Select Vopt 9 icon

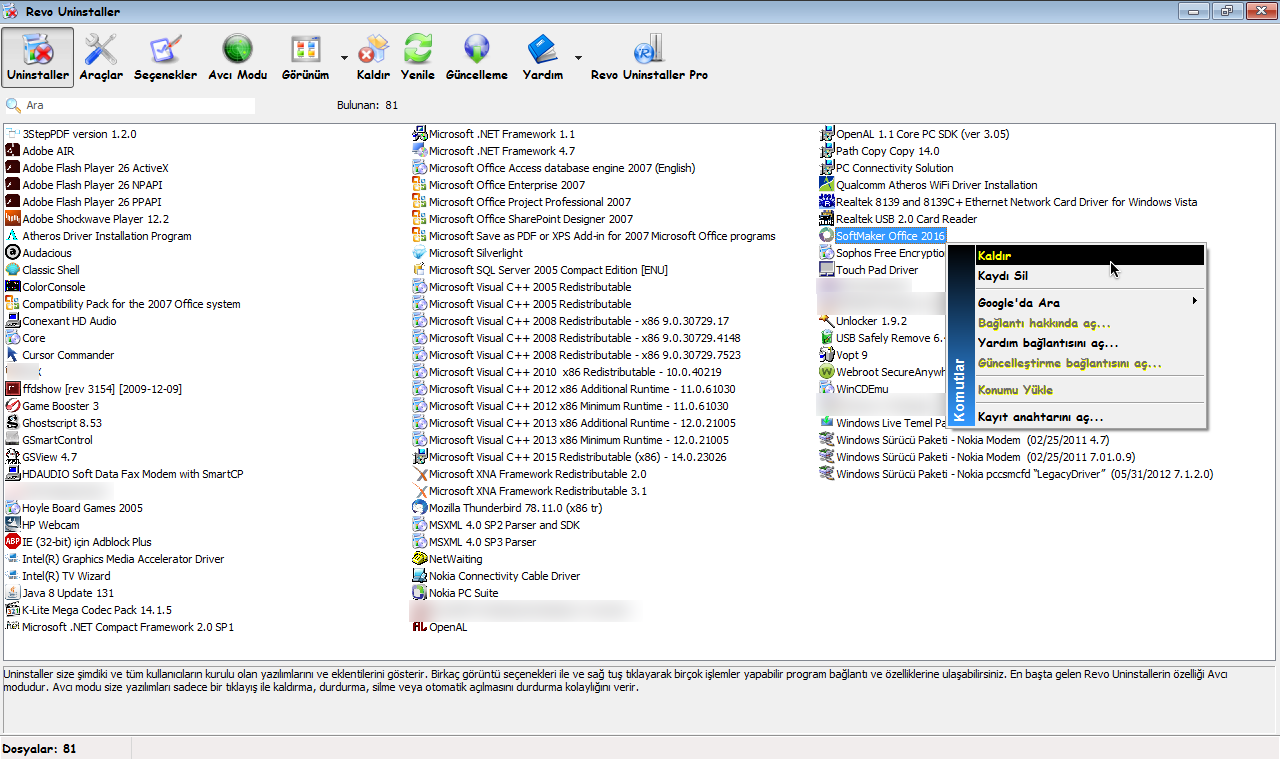[827, 355]
